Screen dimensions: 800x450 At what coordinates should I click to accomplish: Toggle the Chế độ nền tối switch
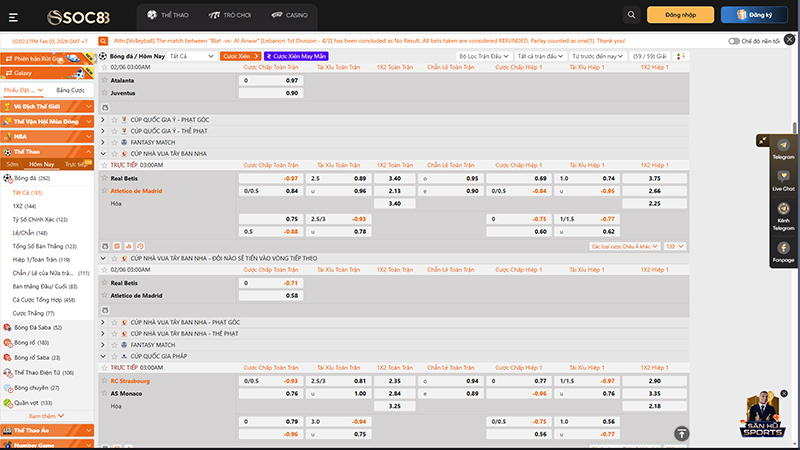click(x=734, y=41)
